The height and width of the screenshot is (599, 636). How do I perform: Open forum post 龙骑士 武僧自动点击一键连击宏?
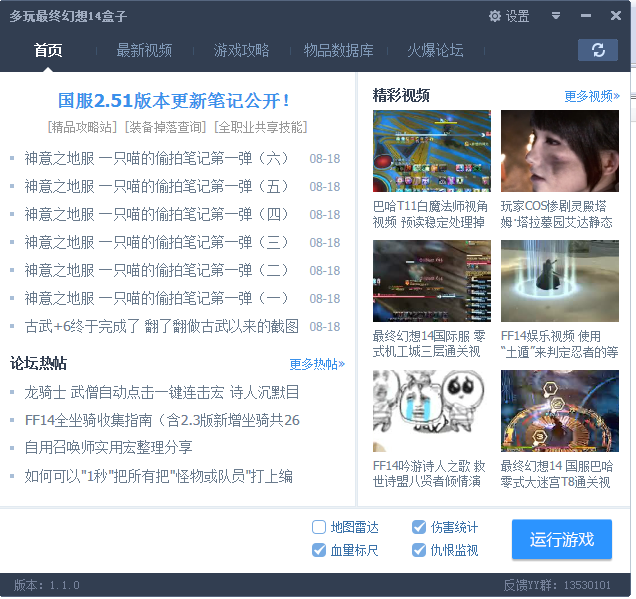[162, 393]
